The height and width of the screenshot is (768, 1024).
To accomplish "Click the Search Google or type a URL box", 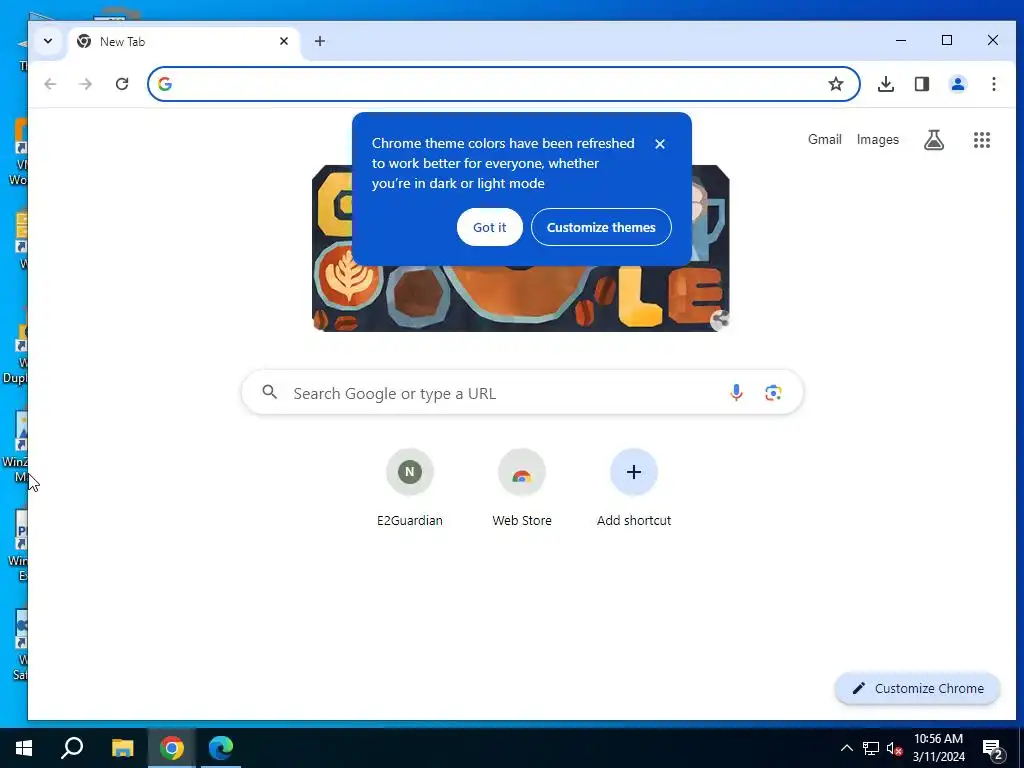I will point(522,392).
